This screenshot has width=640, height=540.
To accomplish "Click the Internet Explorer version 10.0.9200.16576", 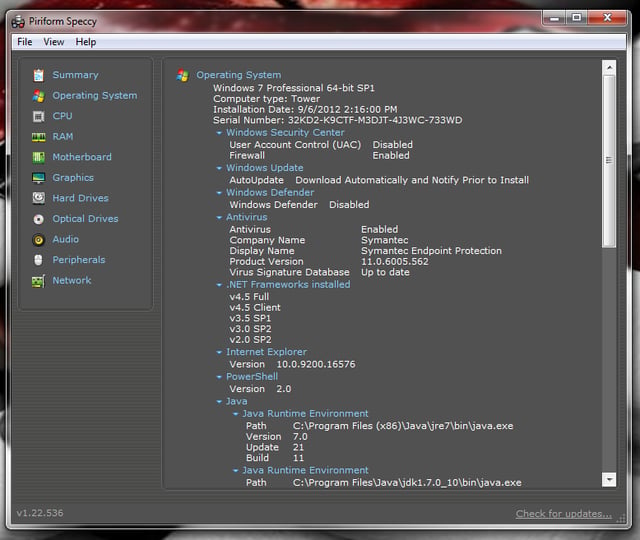I will click(x=316, y=364).
